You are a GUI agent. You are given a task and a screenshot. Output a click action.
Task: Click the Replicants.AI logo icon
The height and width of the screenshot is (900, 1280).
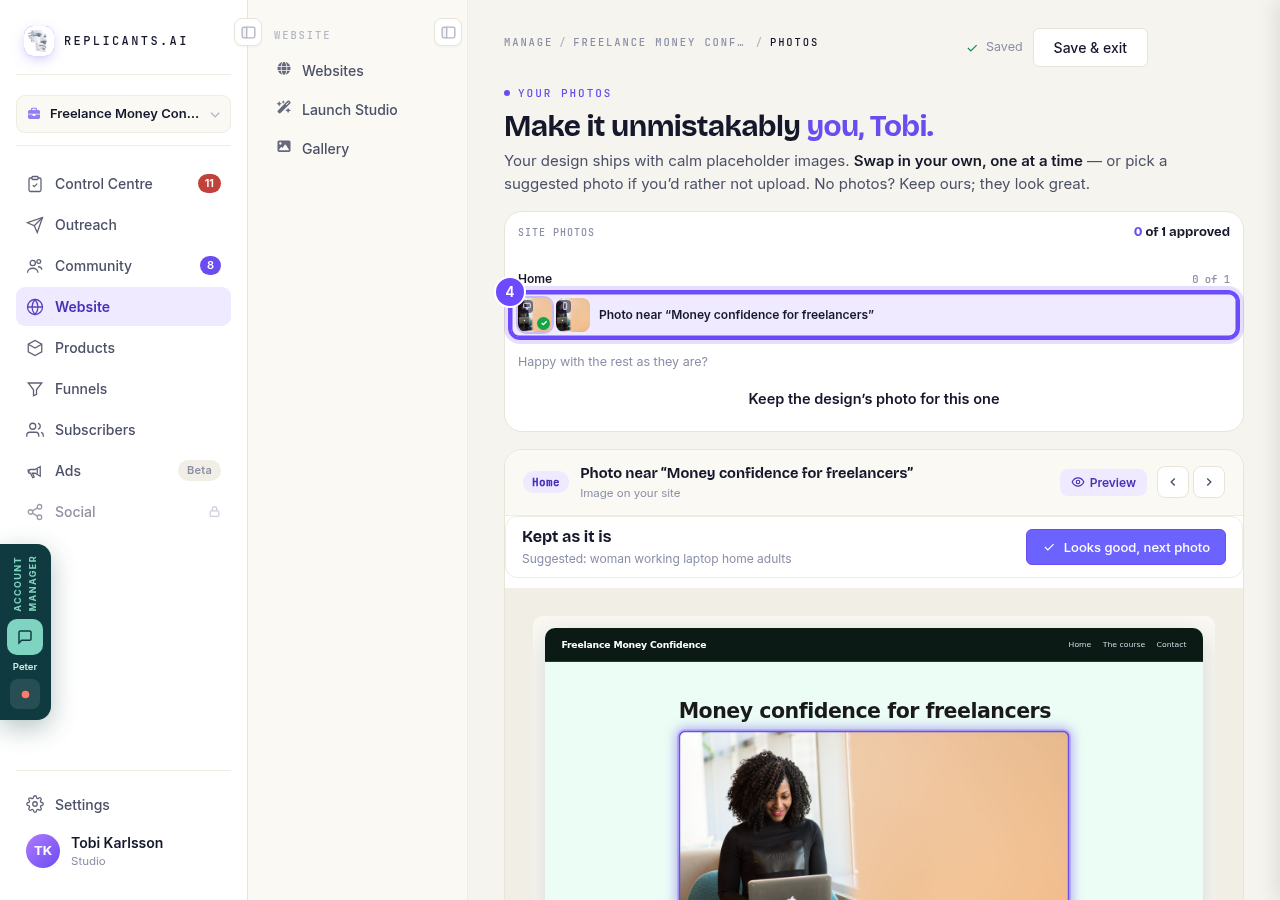(x=39, y=41)
